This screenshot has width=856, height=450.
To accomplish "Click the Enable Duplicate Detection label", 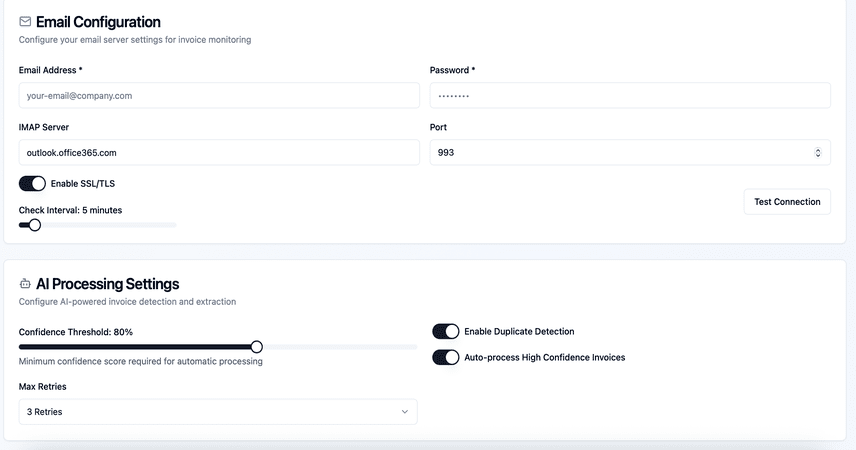I will coord(519,331).
